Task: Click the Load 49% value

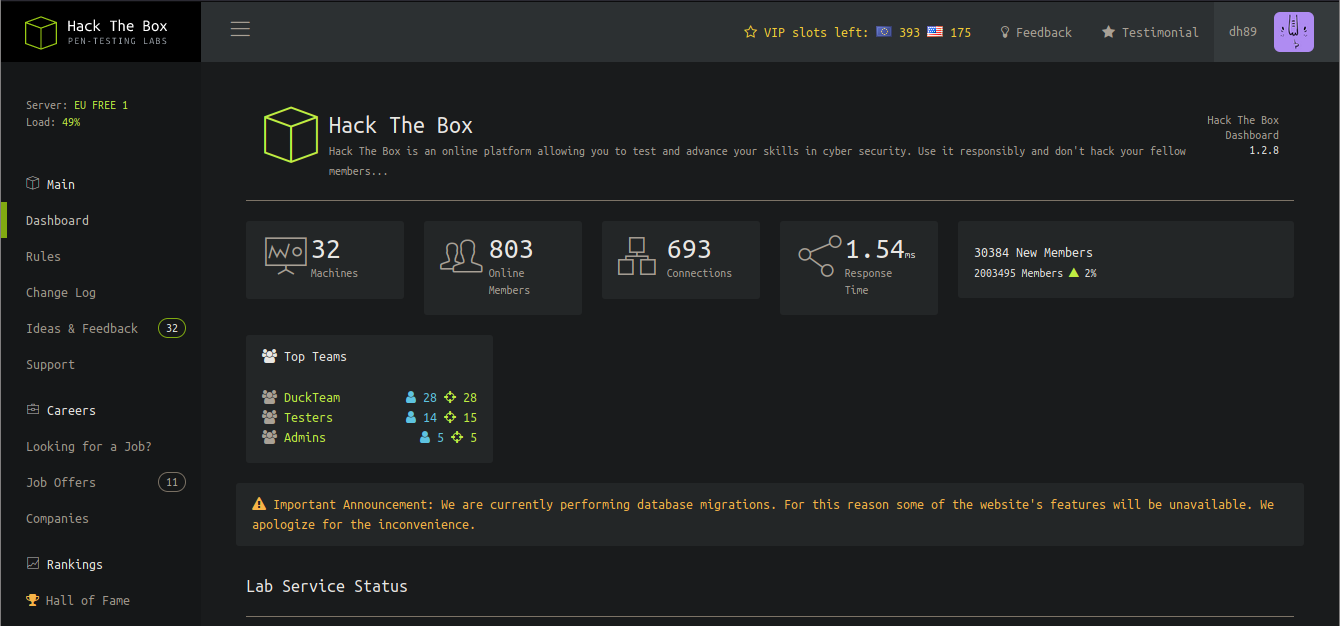Action: coord(71,122)
